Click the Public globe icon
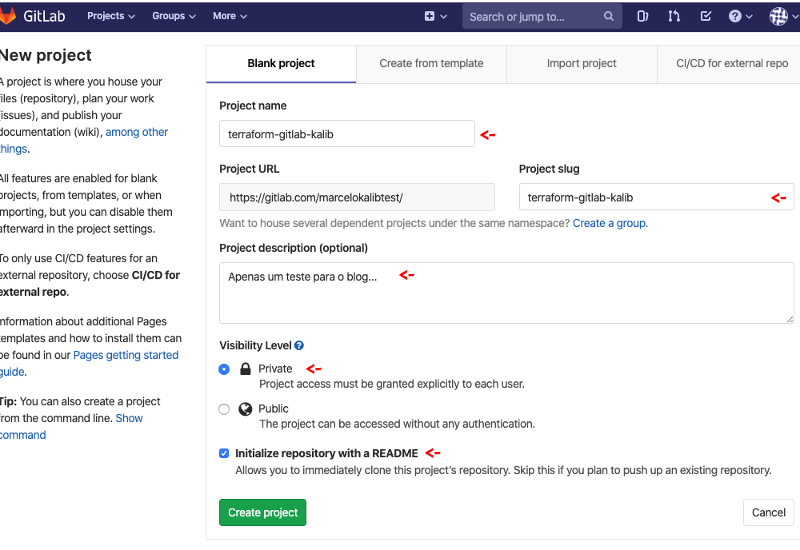The image size is (800, 550). [x=245, y=409]
